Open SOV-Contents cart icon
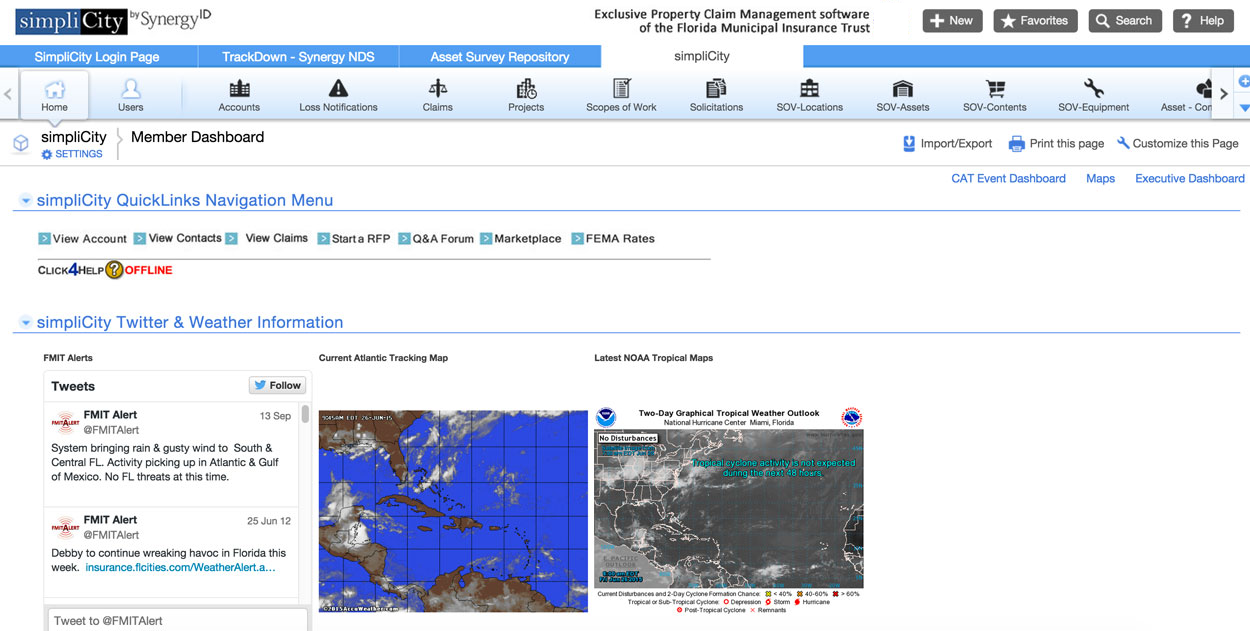 point(995,89)
